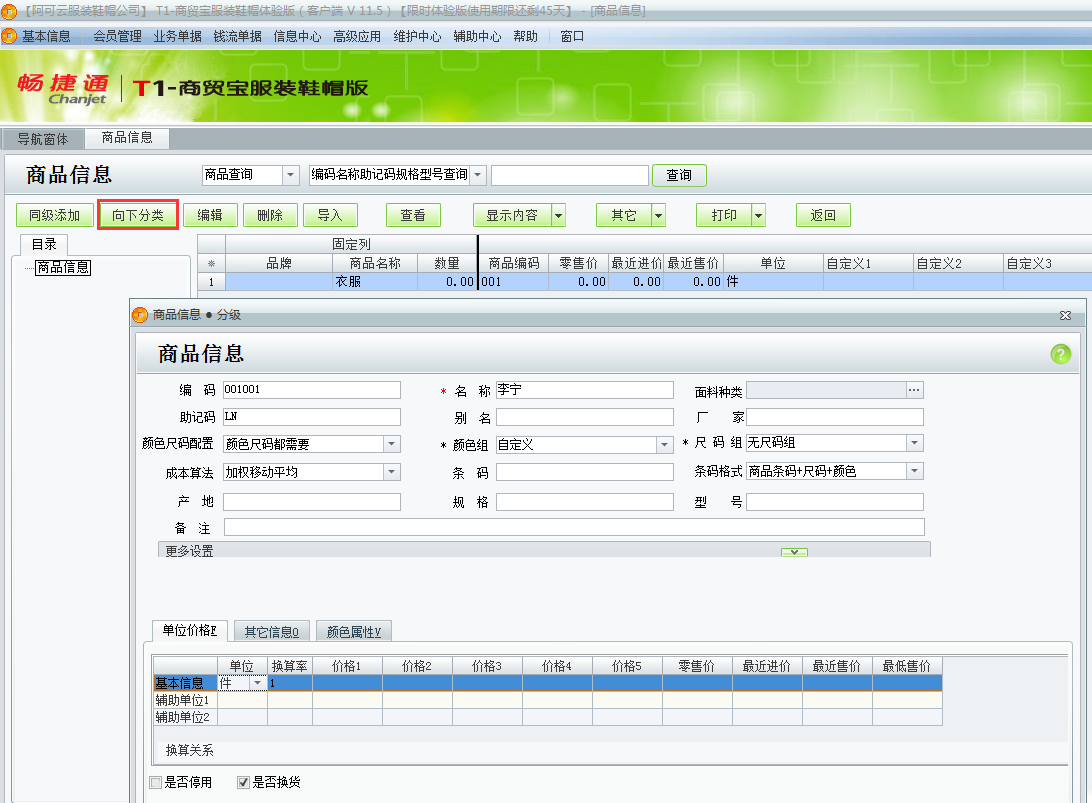Expand the 更多设置 section

pos(793,550)
